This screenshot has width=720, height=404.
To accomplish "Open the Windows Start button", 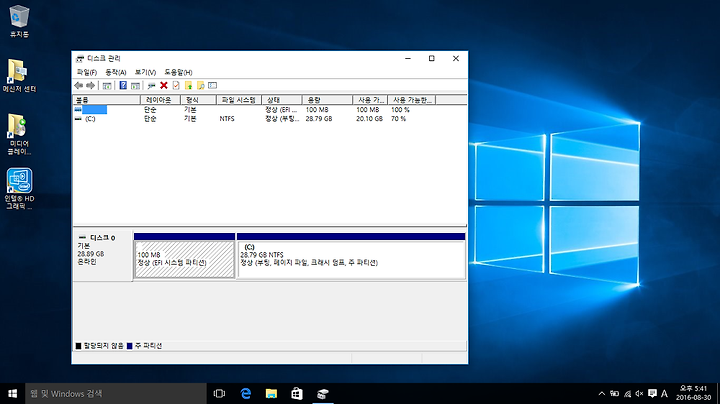I will pos(12,393).
